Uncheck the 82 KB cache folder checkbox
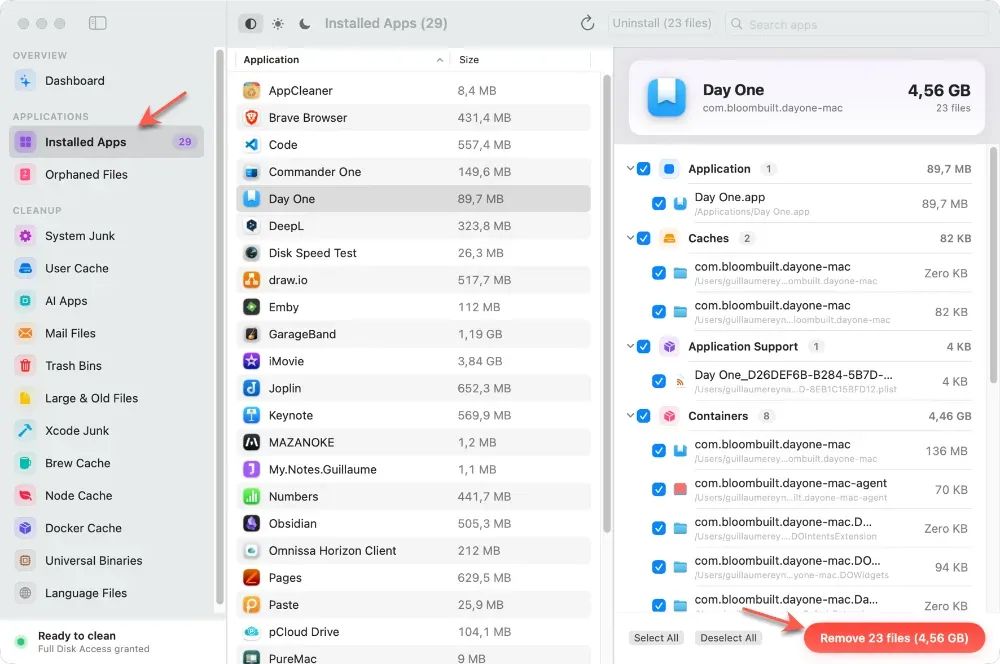Image resolution: width=1000 pixels, height=664 pixels. coord(659,312)
